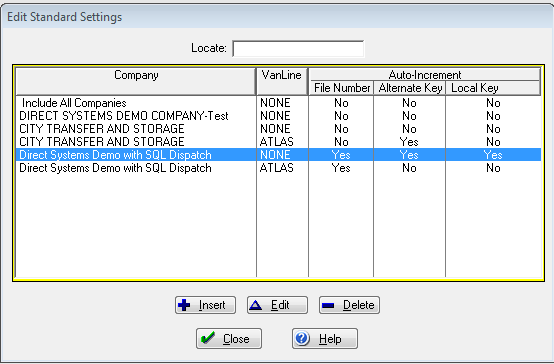
Task: Click File Number Yes in last Direct Systems row
Action: 341,168
